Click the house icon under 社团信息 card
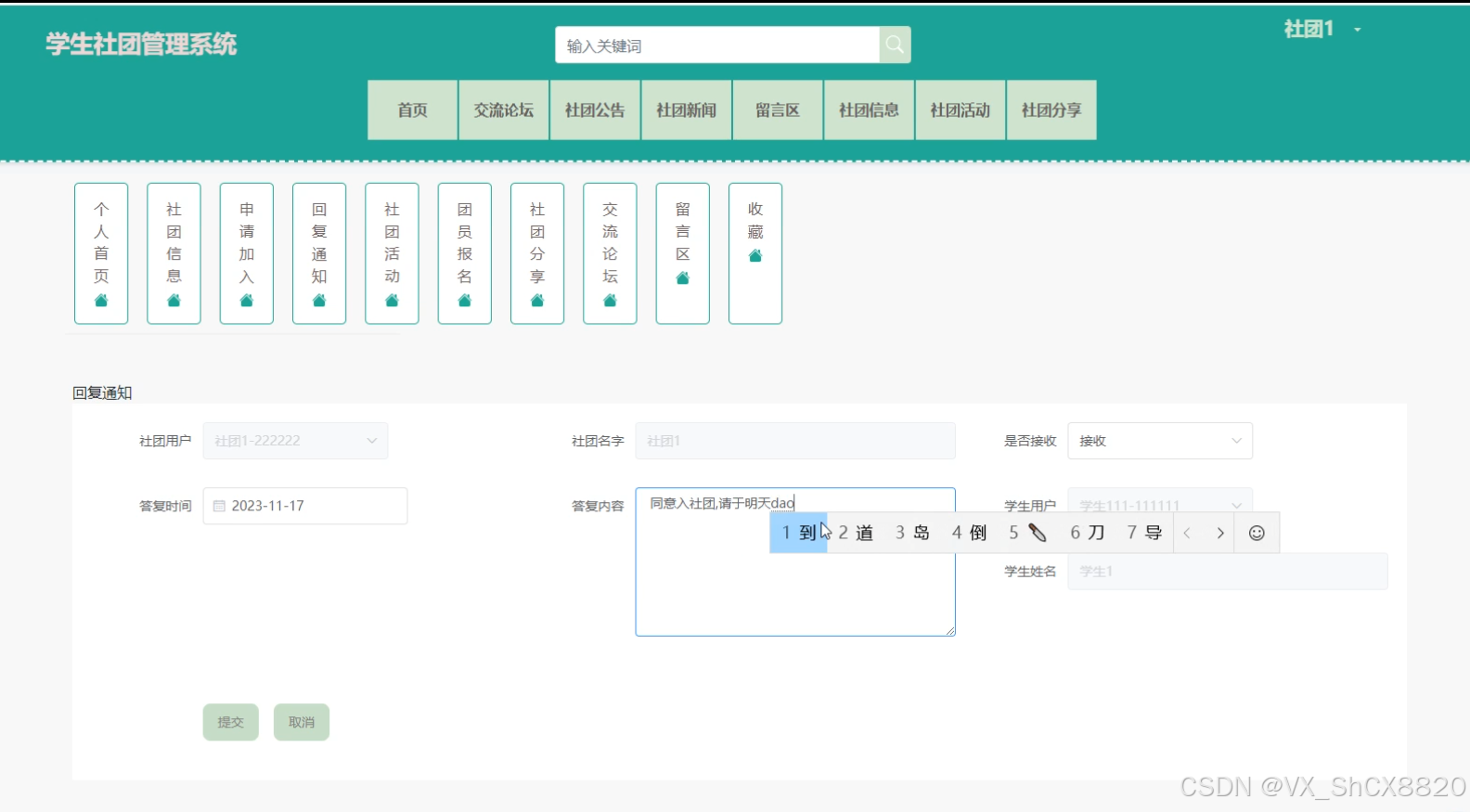The image size is (1470, 812). point(174,301)
